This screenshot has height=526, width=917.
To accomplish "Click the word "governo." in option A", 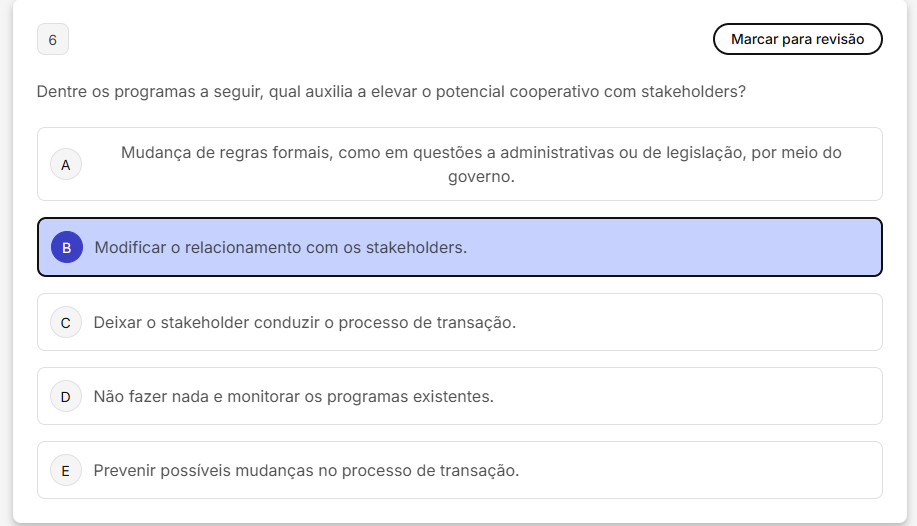I will coord(481,177).
